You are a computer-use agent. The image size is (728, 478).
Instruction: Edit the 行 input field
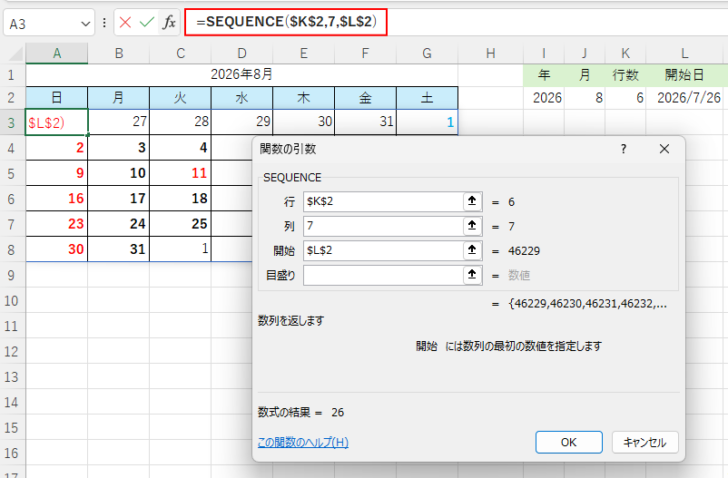click(x=383, y=201)
